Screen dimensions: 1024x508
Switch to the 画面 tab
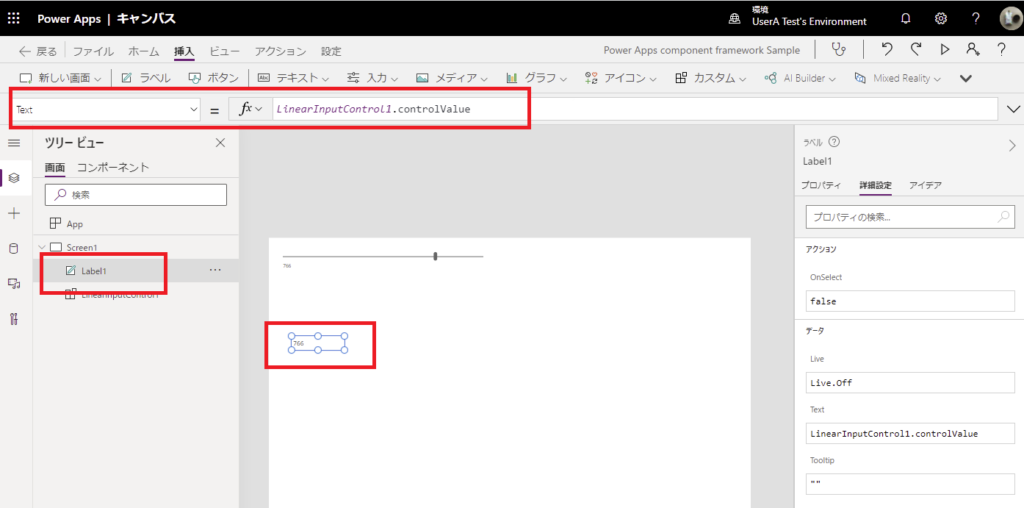tap(55, 167)
